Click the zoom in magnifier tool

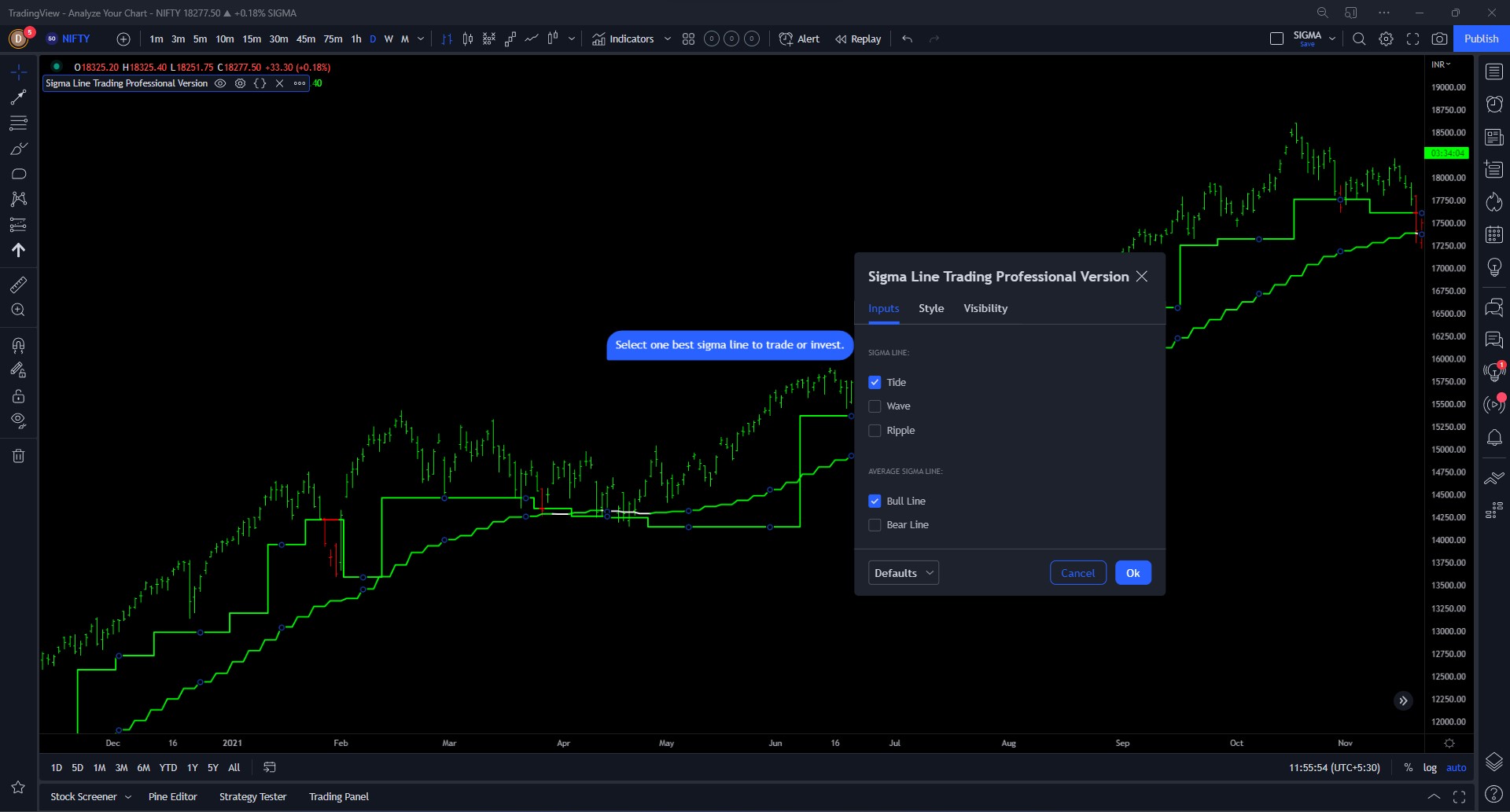pos(18,310)
